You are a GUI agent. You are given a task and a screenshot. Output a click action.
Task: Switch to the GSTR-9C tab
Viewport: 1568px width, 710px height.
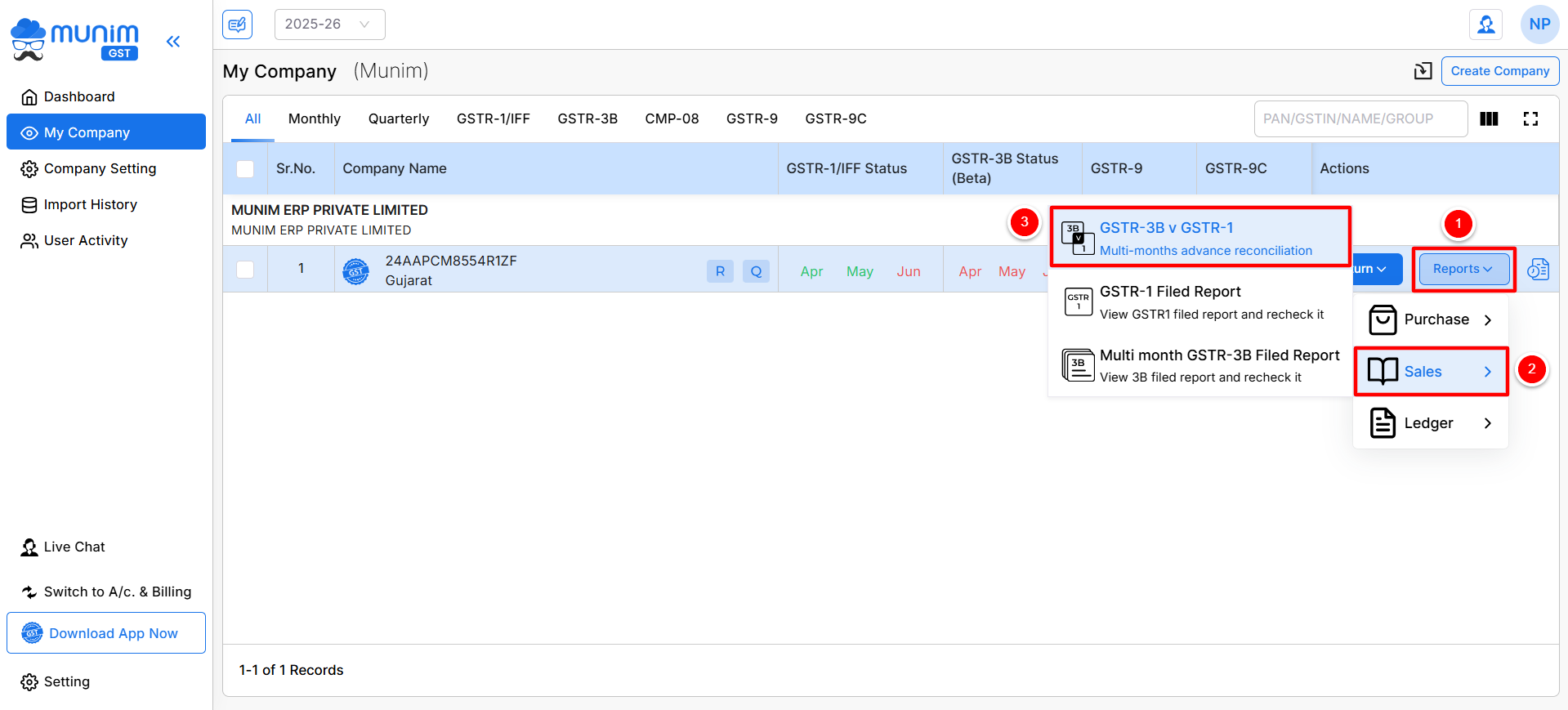click(x=836, y=119)
